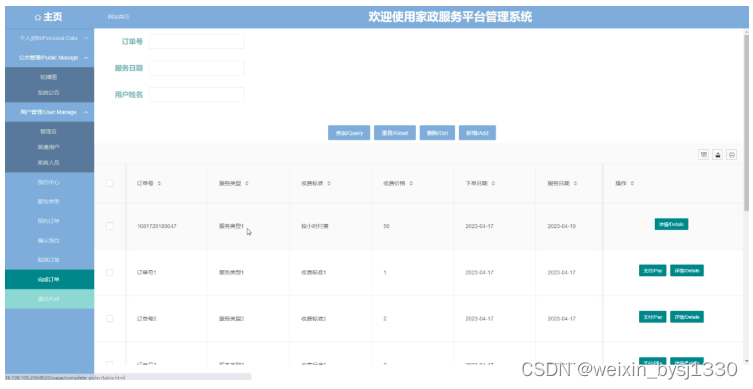Click the 查询/Query button
The image size is (753, 389).
tap(349, 133)
